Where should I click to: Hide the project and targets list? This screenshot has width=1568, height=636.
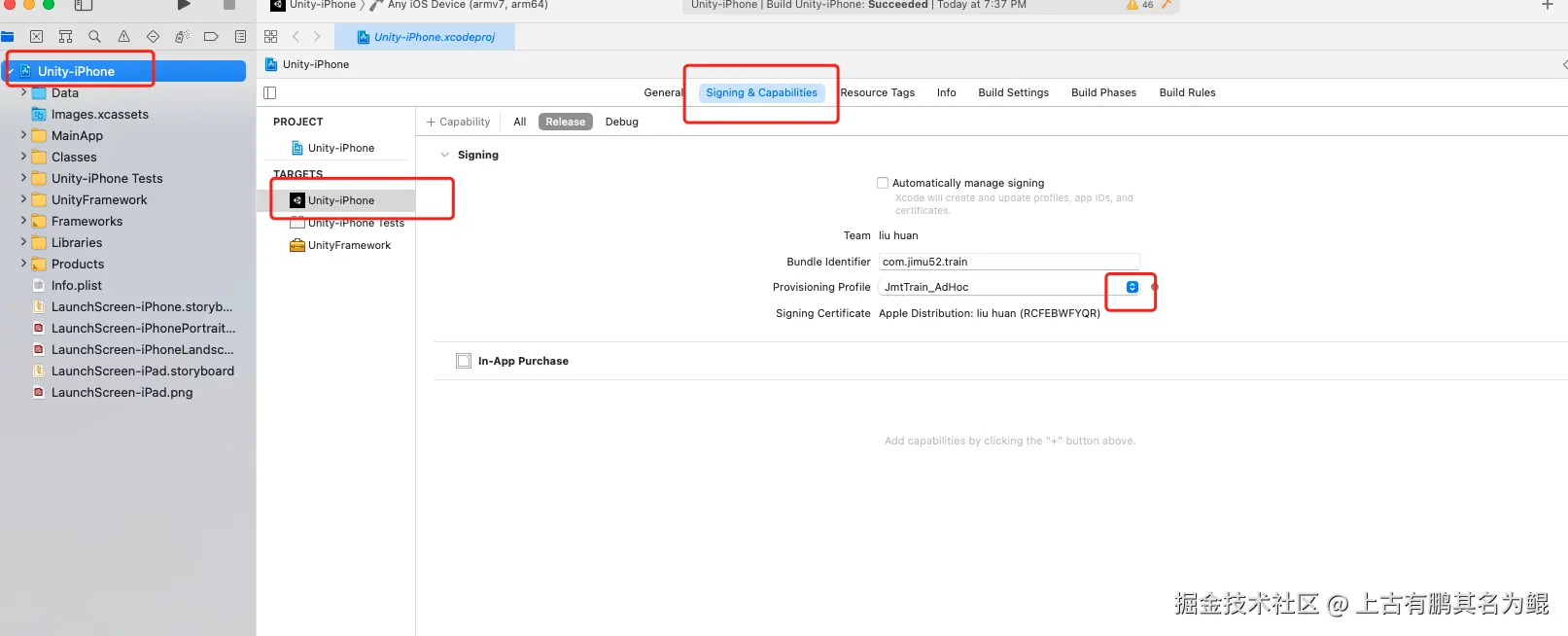pos(270,93)
